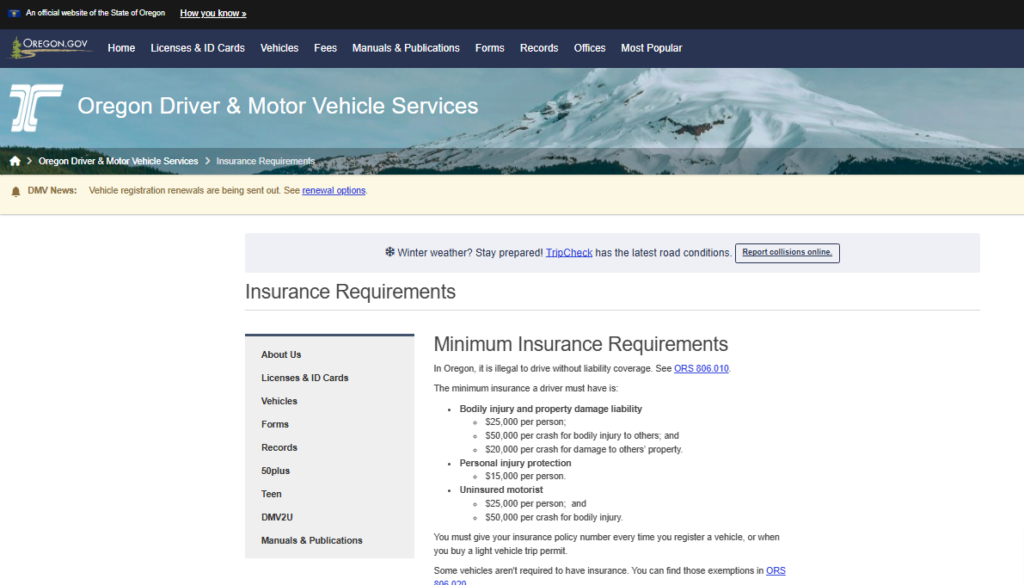Open DMV2U from the sidebar
The height and width of the screenshot is (585, 1024).
coord(277,517)
